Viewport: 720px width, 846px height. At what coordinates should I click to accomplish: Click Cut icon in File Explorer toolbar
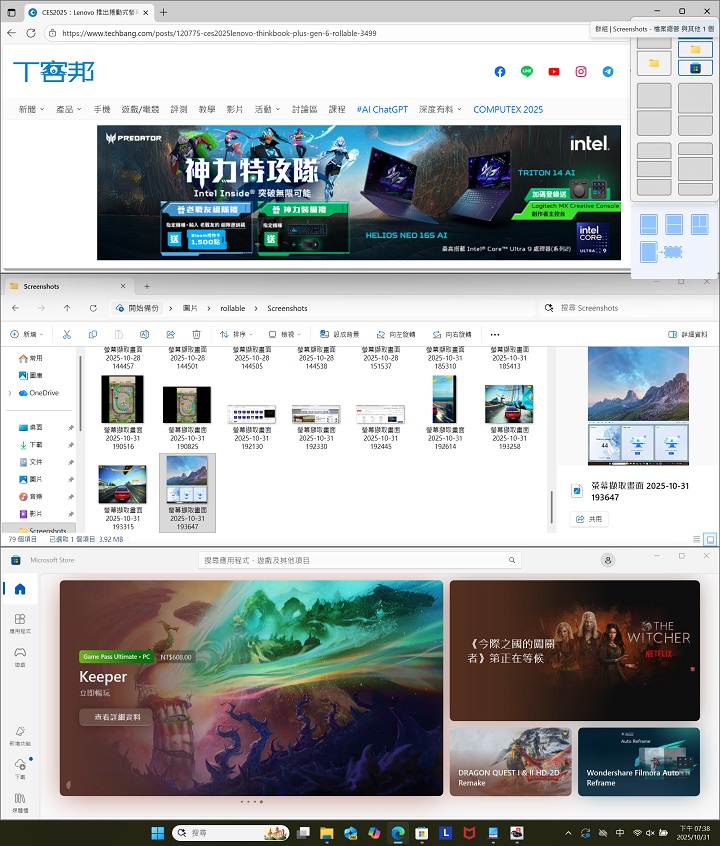(67, 335)
